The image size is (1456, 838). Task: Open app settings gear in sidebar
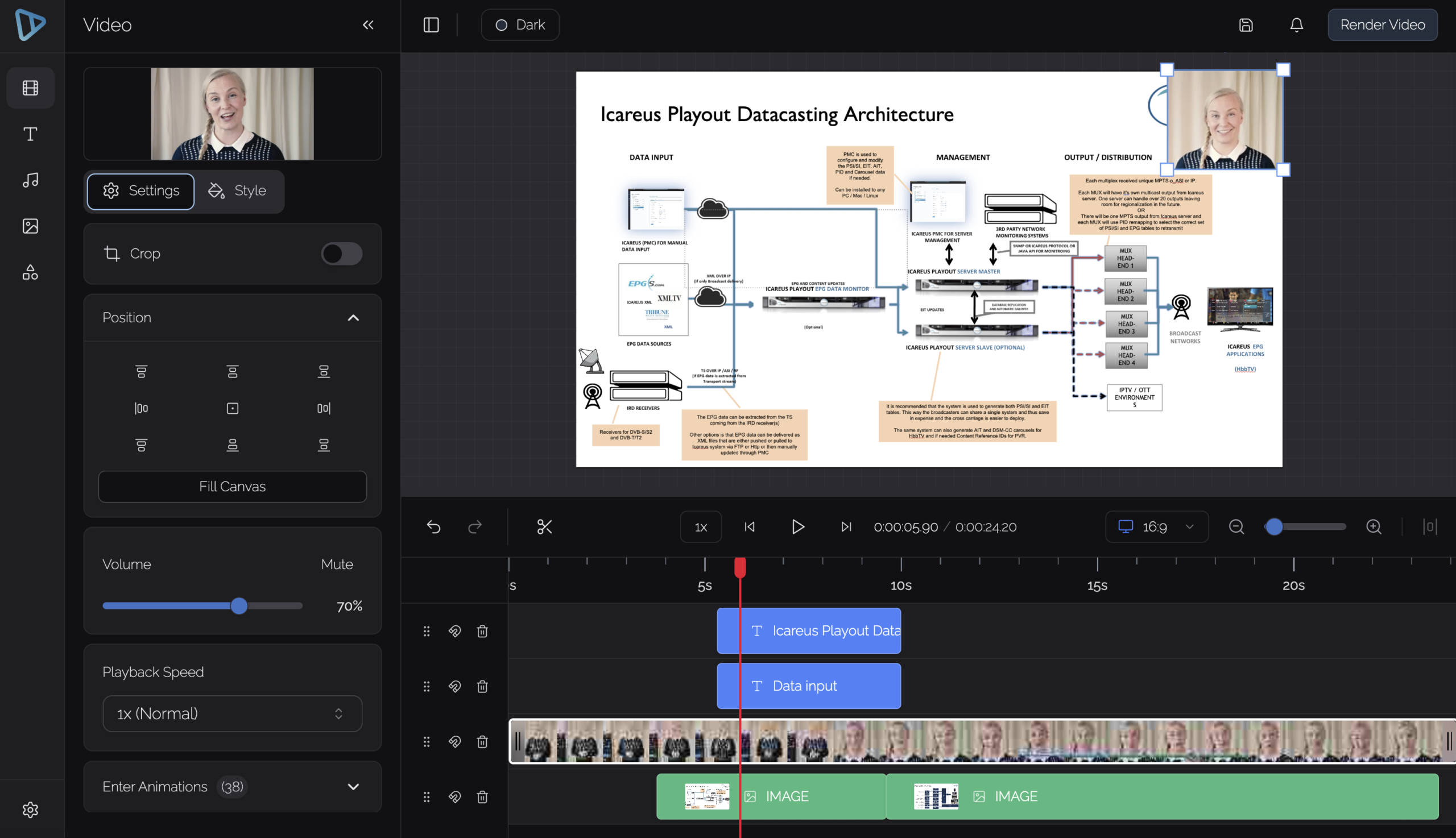pyautogui.click(x=31, y=810)
